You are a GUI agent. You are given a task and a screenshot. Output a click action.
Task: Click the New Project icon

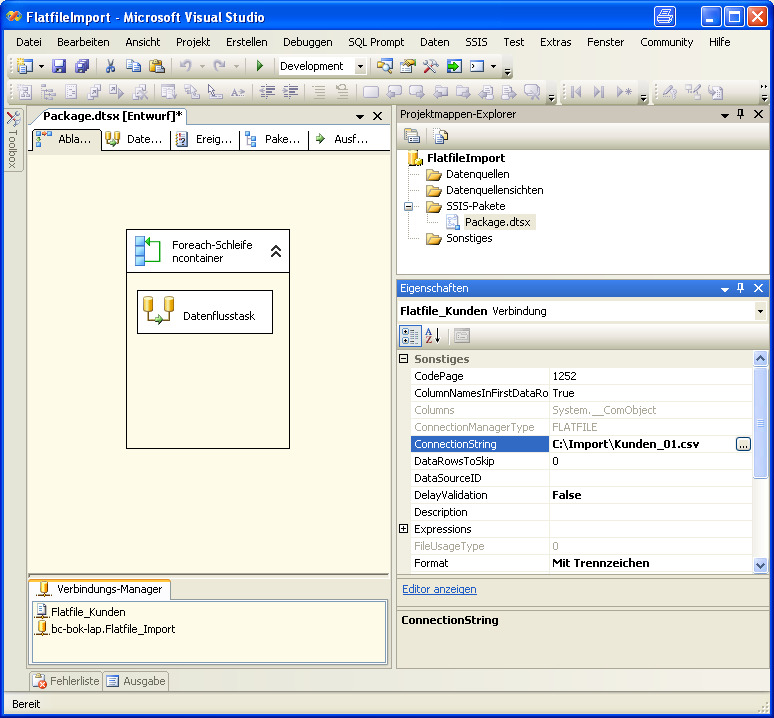25,66
